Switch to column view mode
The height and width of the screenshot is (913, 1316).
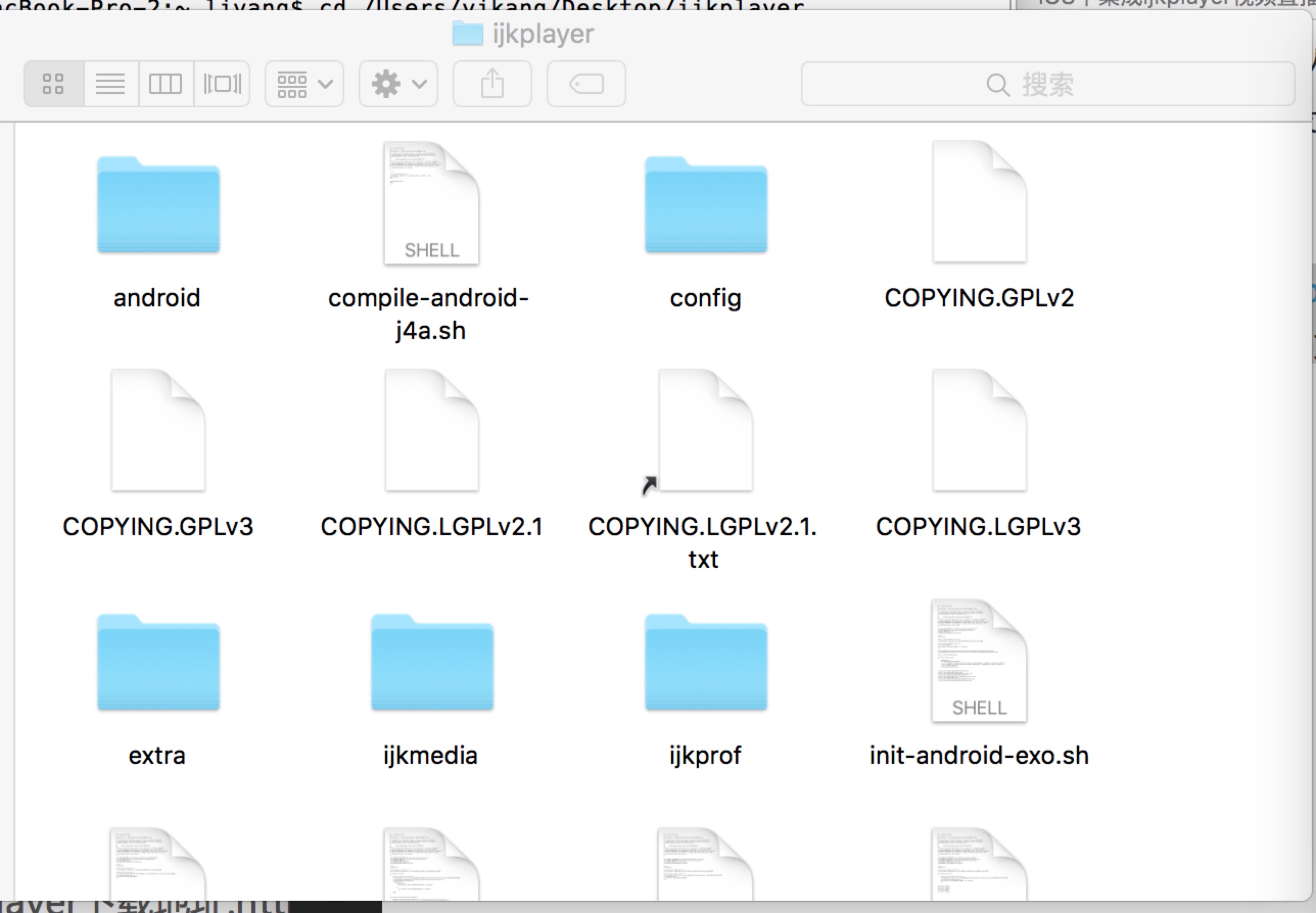166,84
